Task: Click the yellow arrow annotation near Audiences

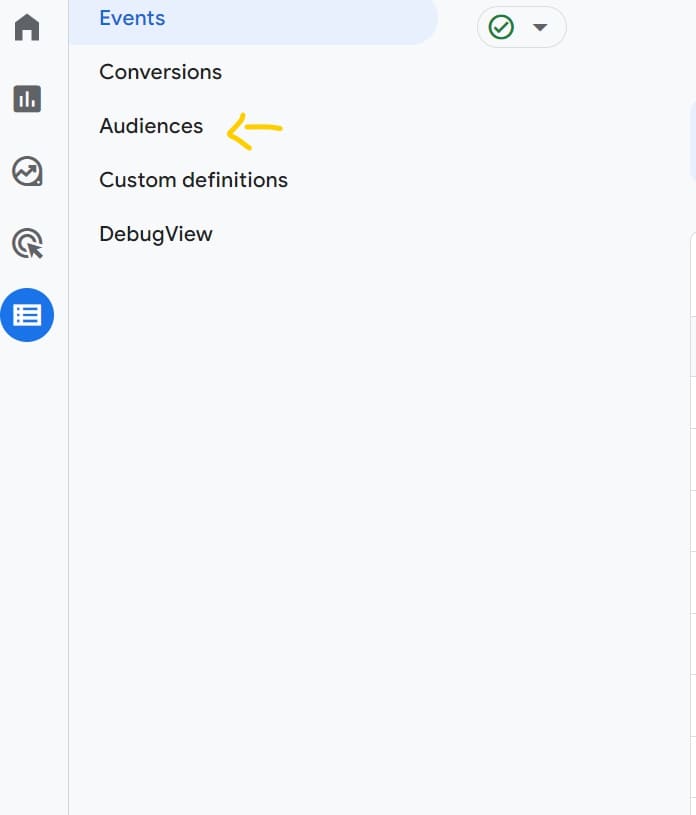Action: click(x=254, y=131)
